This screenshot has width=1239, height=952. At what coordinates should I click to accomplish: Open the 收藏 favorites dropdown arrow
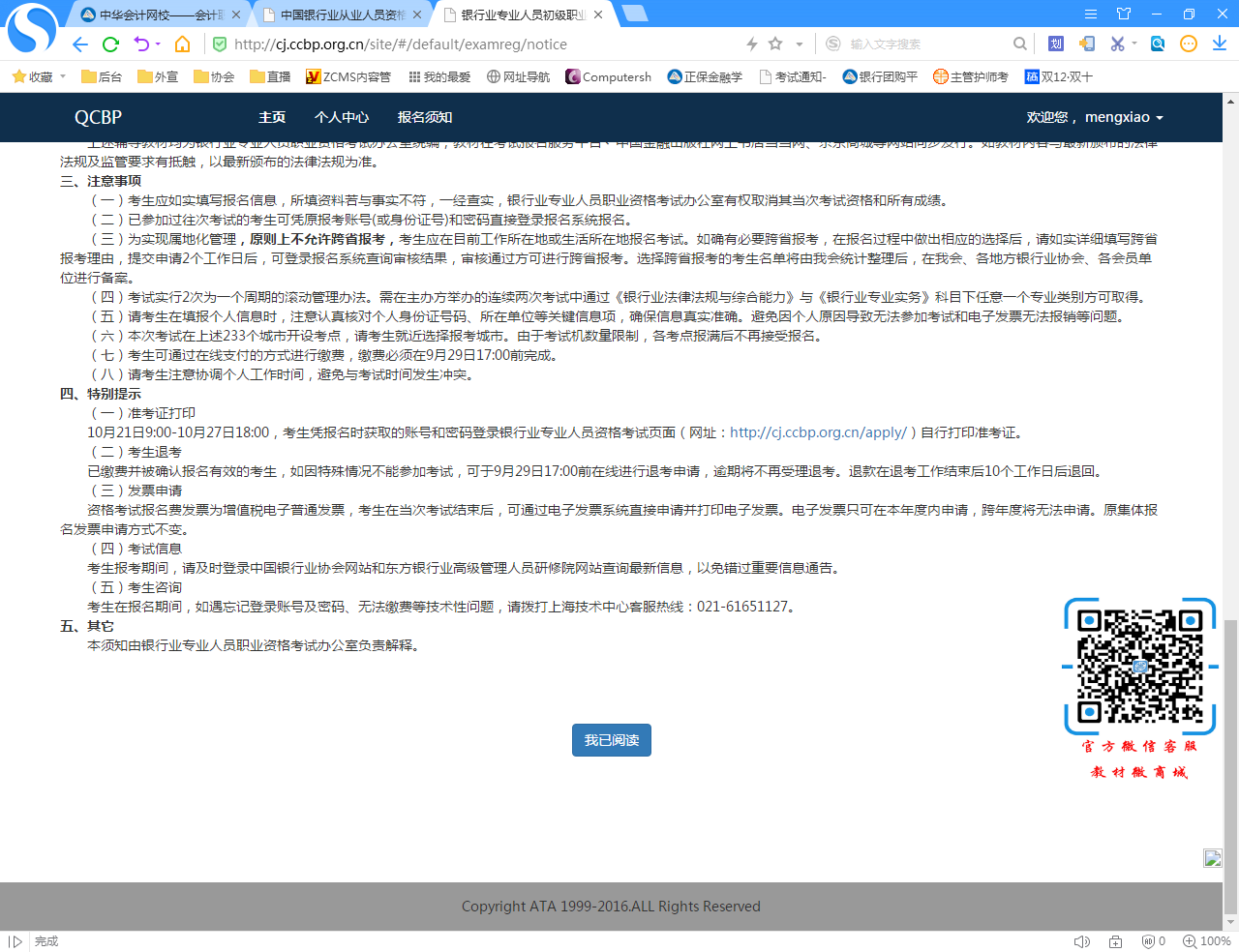coord(63,76)
